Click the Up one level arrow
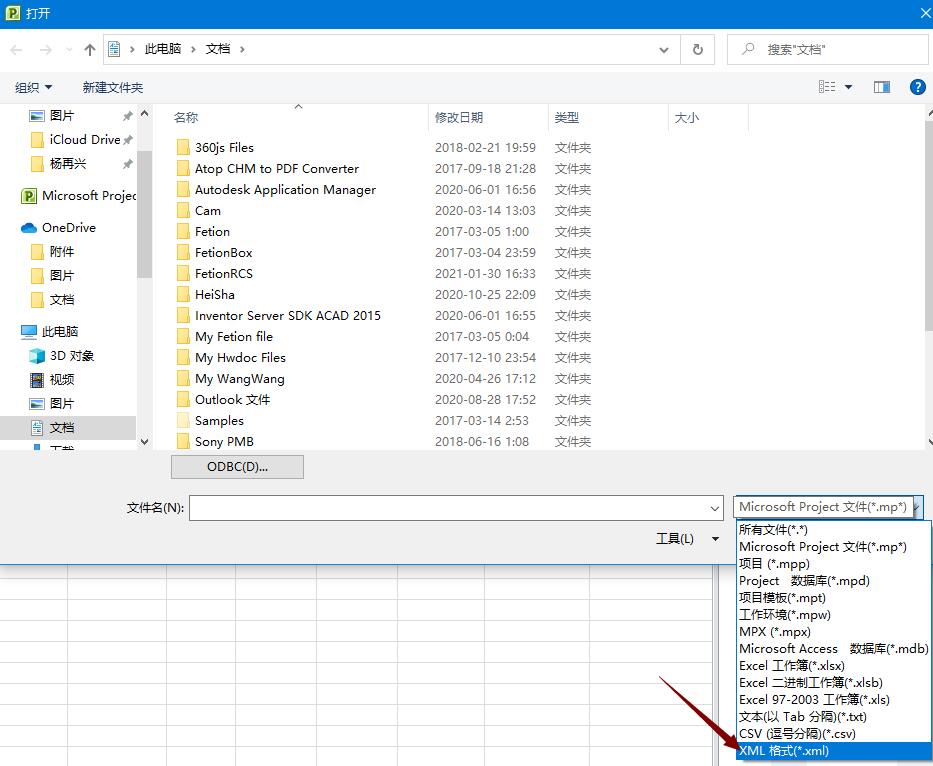Viewport: 933px width, 766px height. point(90,49)
